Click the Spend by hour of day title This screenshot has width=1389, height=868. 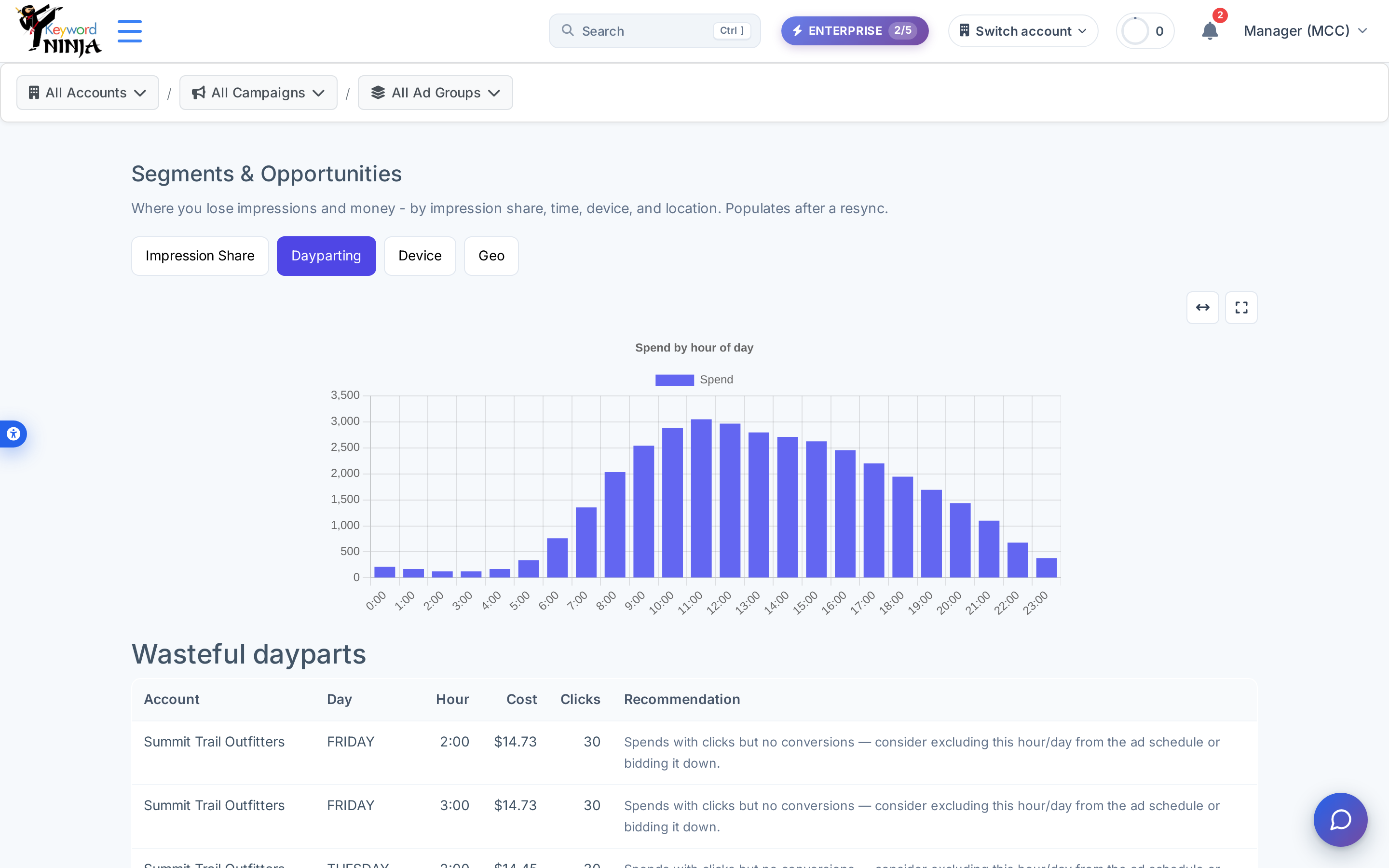click(694, 348)
